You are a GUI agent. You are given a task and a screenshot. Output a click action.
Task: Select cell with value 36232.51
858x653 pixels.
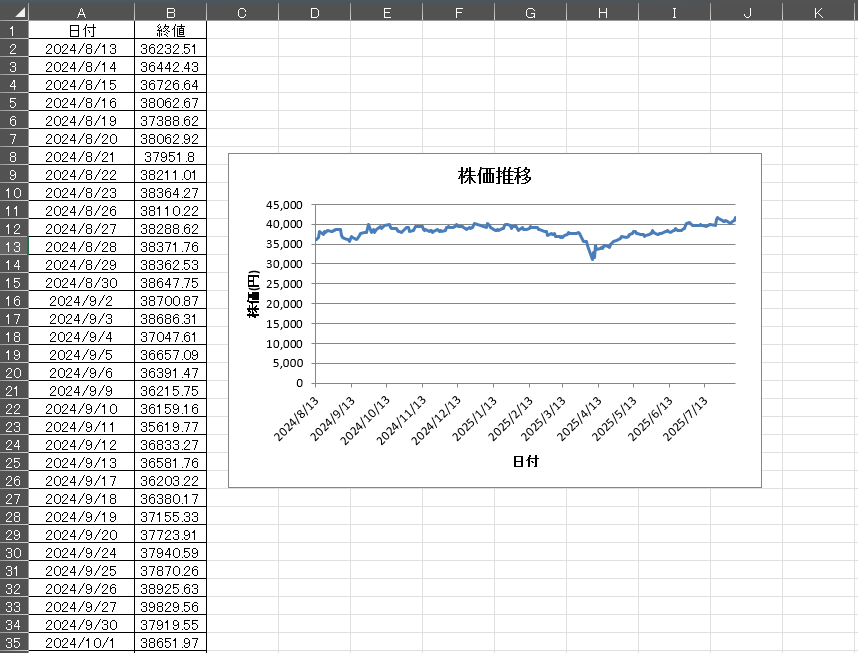[170, 49]
